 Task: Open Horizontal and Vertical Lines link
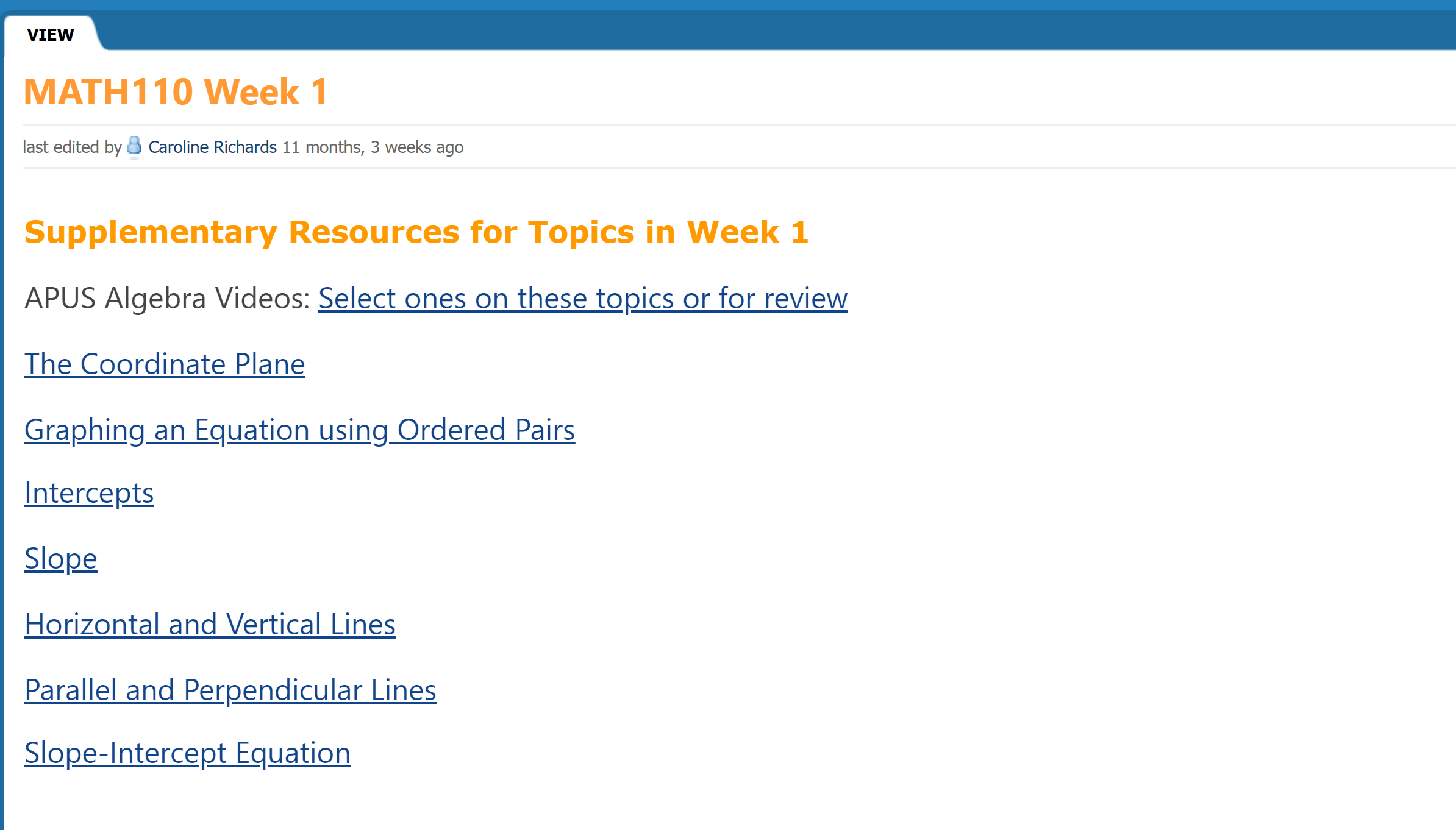point(210,625)
